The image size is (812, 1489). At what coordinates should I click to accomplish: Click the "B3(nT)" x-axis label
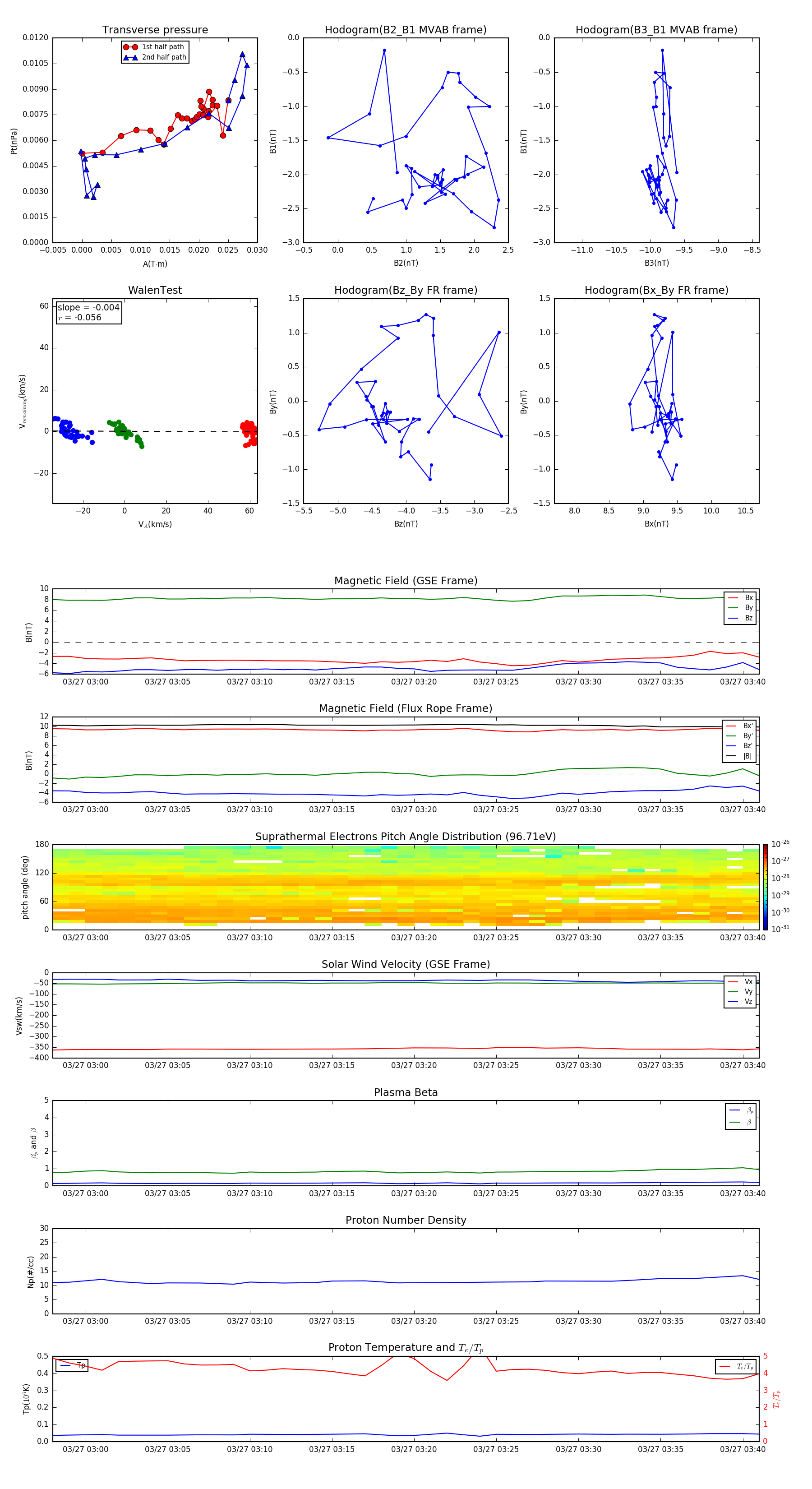tap(656, 263)
